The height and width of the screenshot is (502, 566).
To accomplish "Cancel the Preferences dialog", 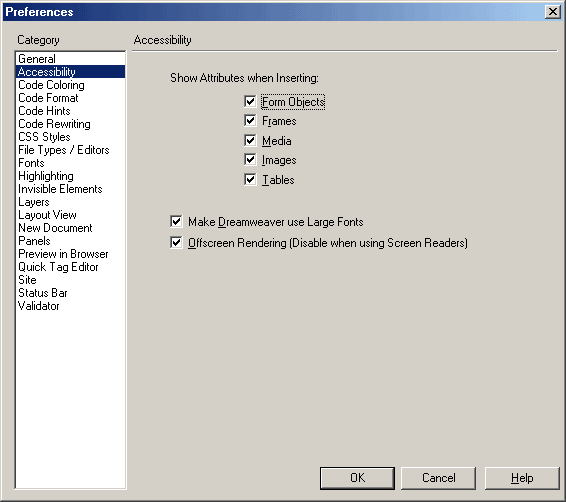I will pos(438,478).
